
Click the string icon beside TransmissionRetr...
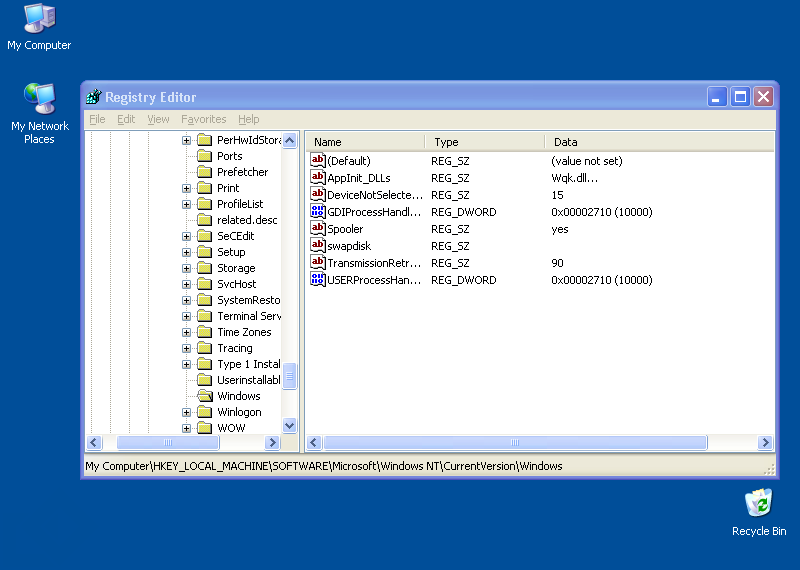[317, 263]
